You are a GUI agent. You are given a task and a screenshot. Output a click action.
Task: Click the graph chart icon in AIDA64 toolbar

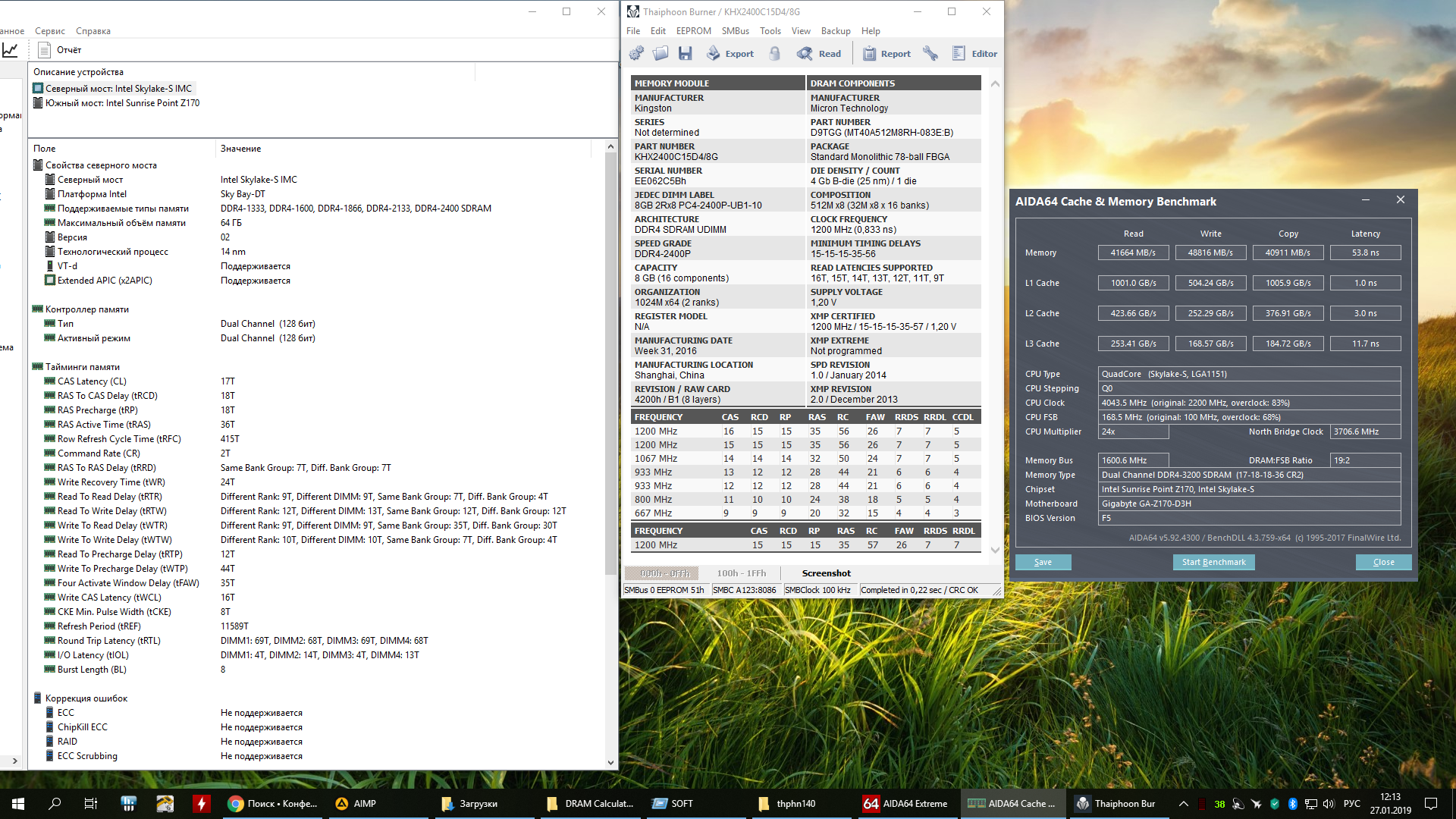[x=11, y=50]
